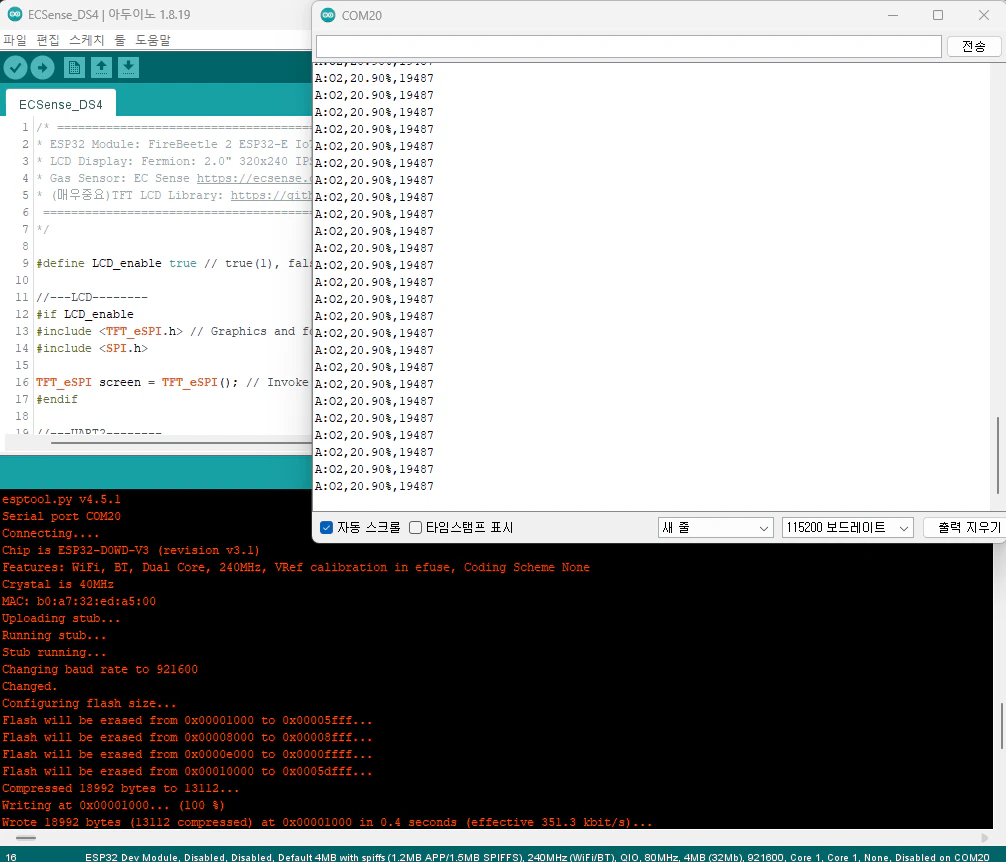Click the Save sketch down-arrow icon

coord(128,67)
